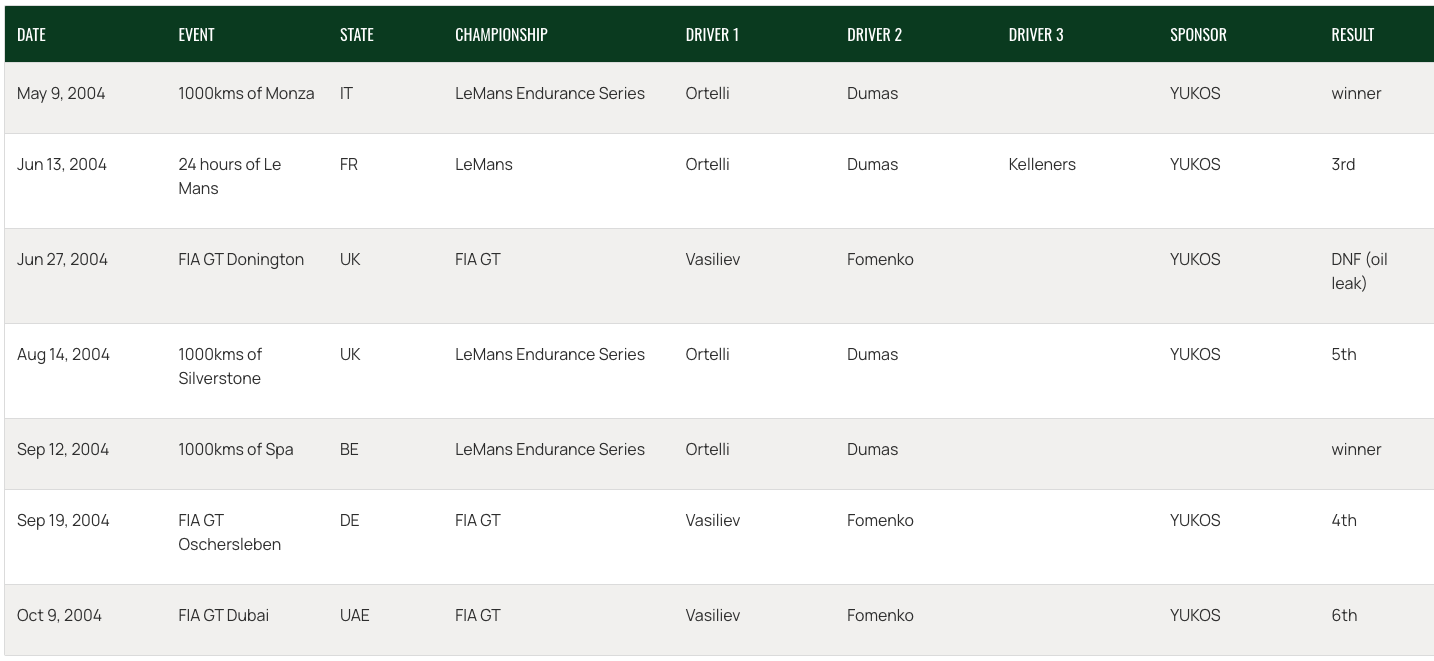Click the SPONSOR column header

1198,34
